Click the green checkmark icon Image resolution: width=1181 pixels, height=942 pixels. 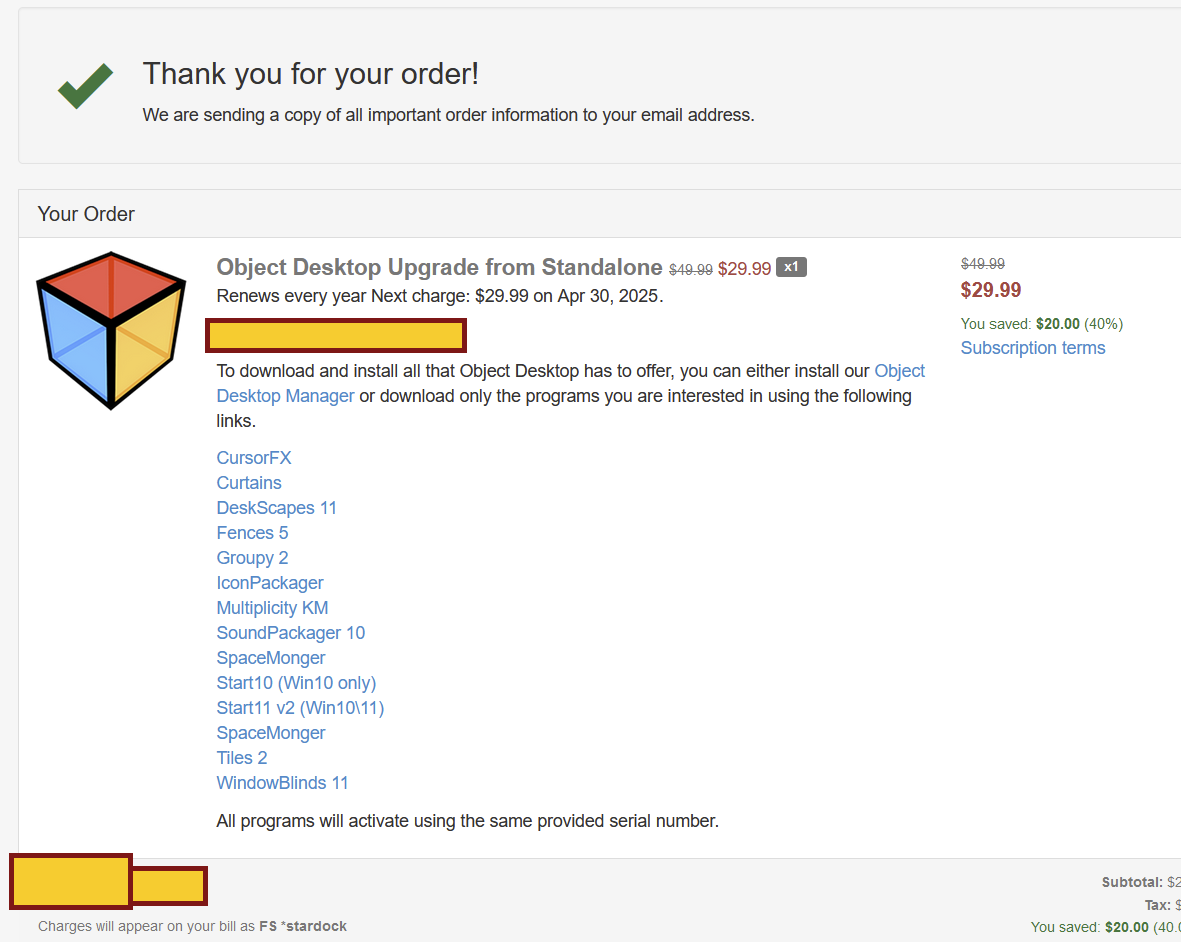[x=85, y=86]
